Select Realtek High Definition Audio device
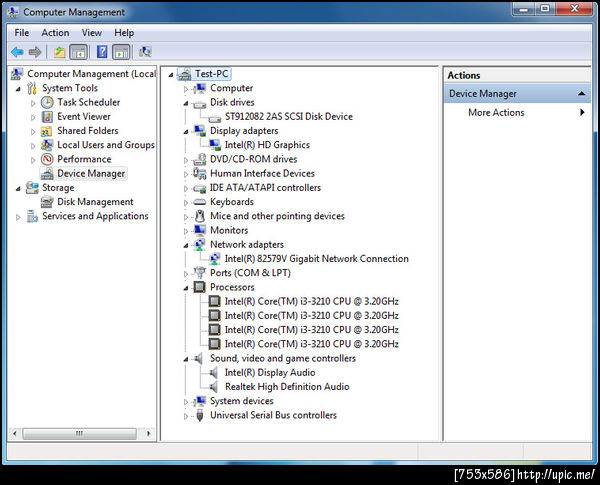Viewport: 600px width, 485px height. (287, 387)
